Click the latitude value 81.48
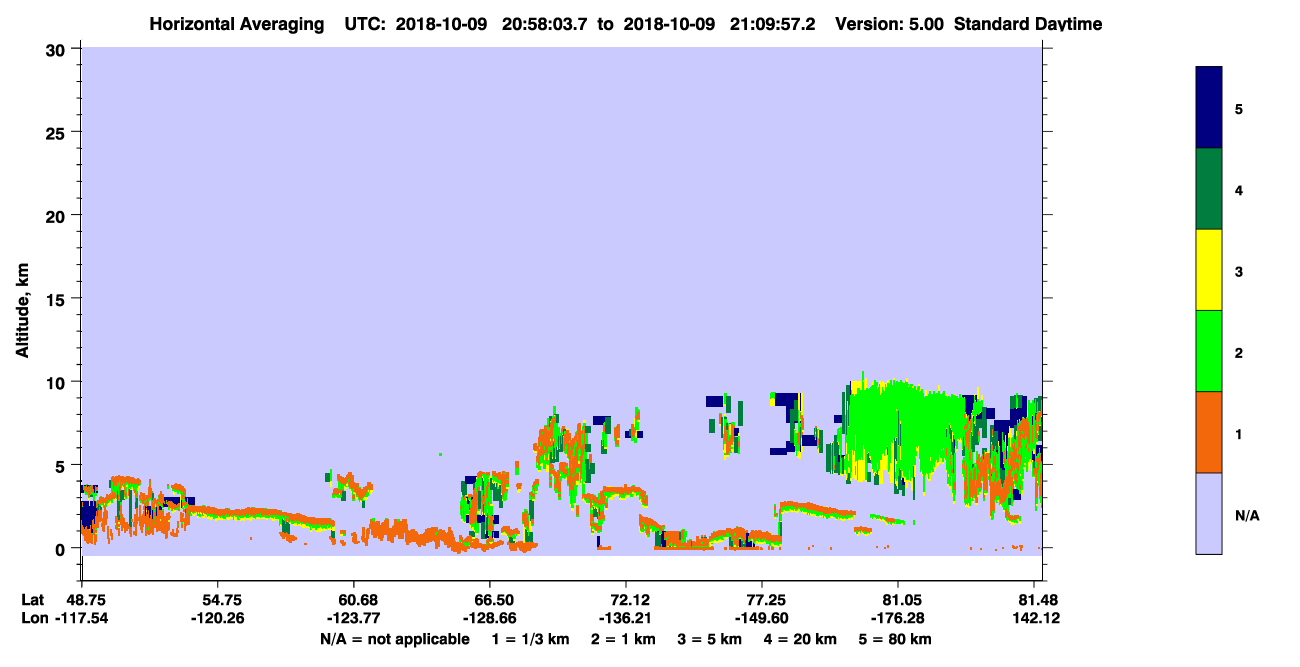The height and width of the screenshot is (667, 1300). point(1036,600)
